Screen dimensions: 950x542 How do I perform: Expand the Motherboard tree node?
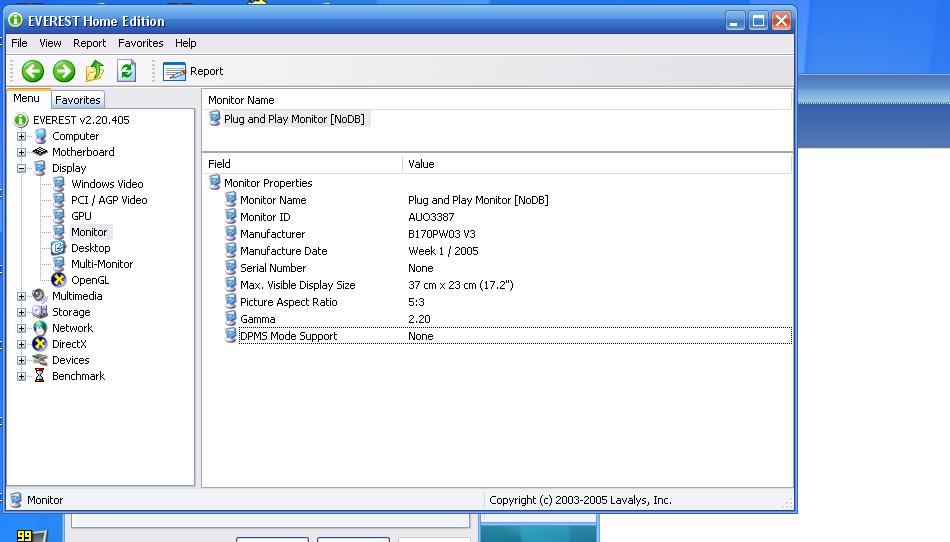pyautogui.click(x=22, y=152)
